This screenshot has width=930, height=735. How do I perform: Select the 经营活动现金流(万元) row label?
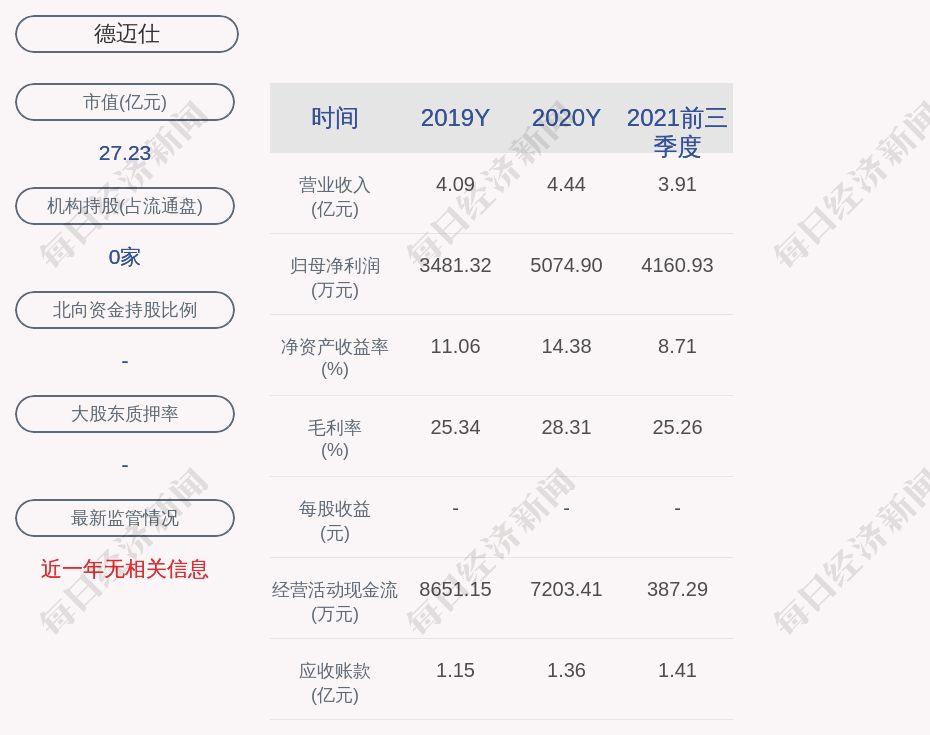[334, 602]
